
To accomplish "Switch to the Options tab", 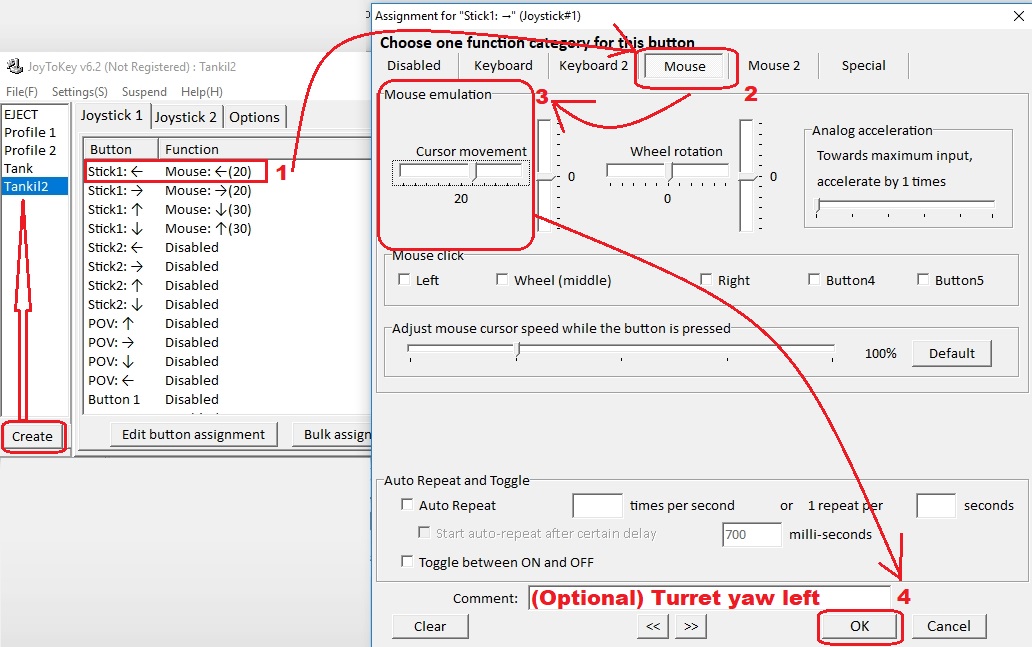I will click(255, 117).
